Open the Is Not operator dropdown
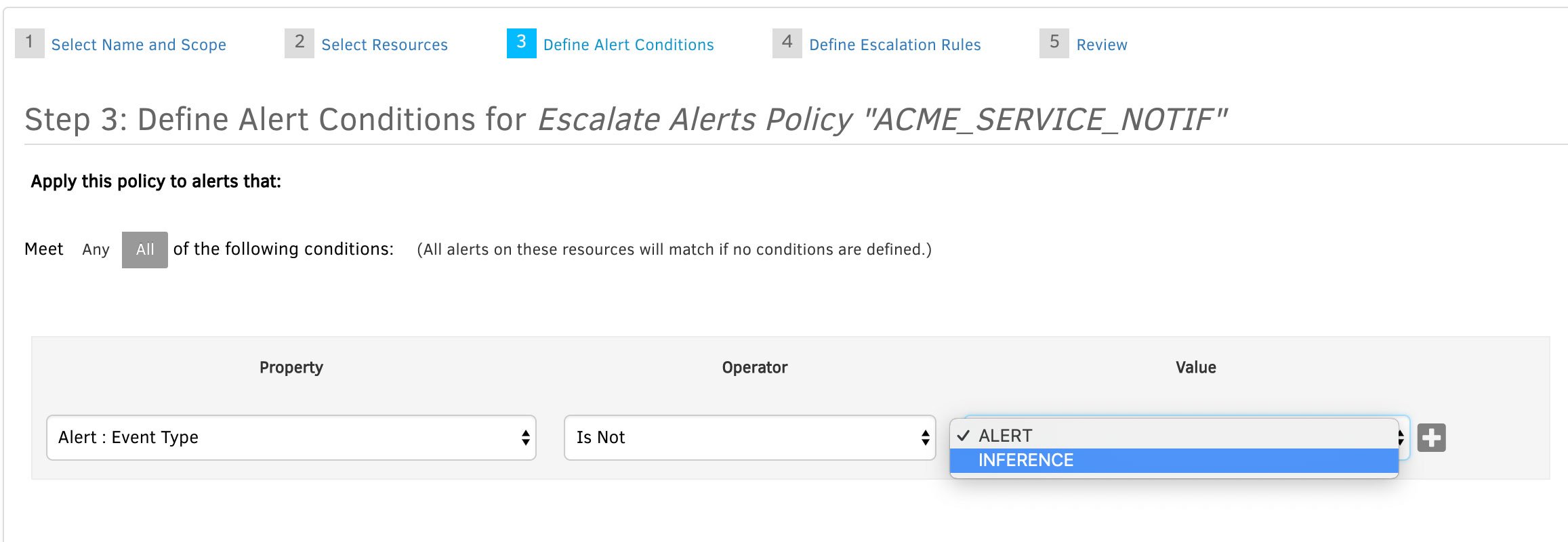This screenshot has width=1568, height=542. click(745, 437)
